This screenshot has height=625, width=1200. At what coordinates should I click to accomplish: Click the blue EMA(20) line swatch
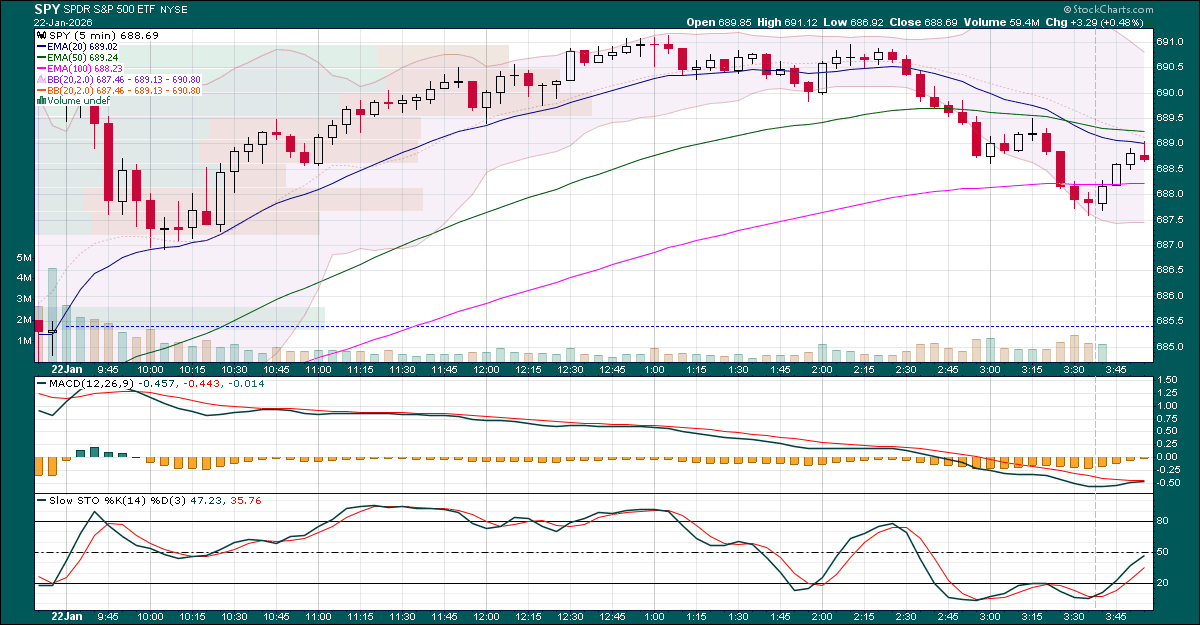41,46
